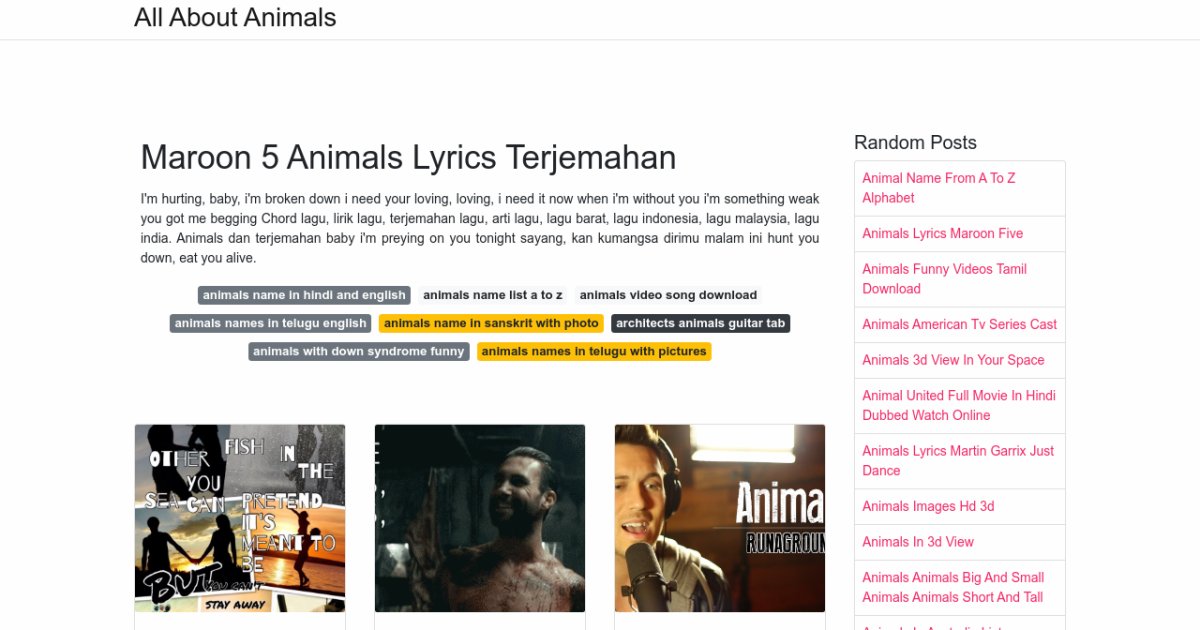The image size is (1200, 630).
Task: Click the Runaground singer thumbnail
Action: coord(720,518)
